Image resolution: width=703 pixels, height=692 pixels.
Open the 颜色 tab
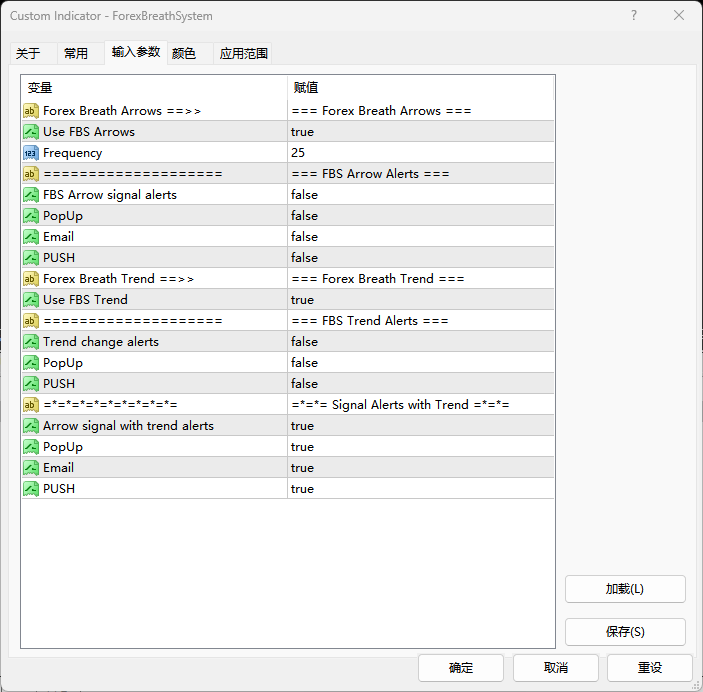click(190, 53)
